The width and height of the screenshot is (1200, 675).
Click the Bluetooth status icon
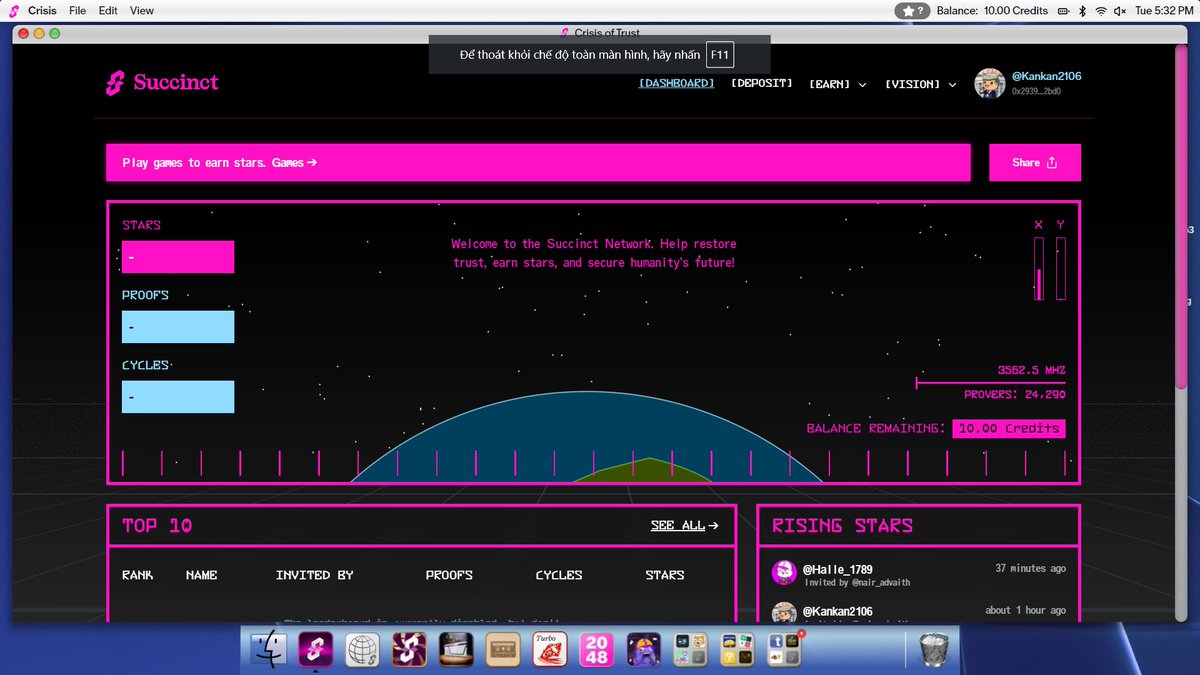coord(1082,10)
